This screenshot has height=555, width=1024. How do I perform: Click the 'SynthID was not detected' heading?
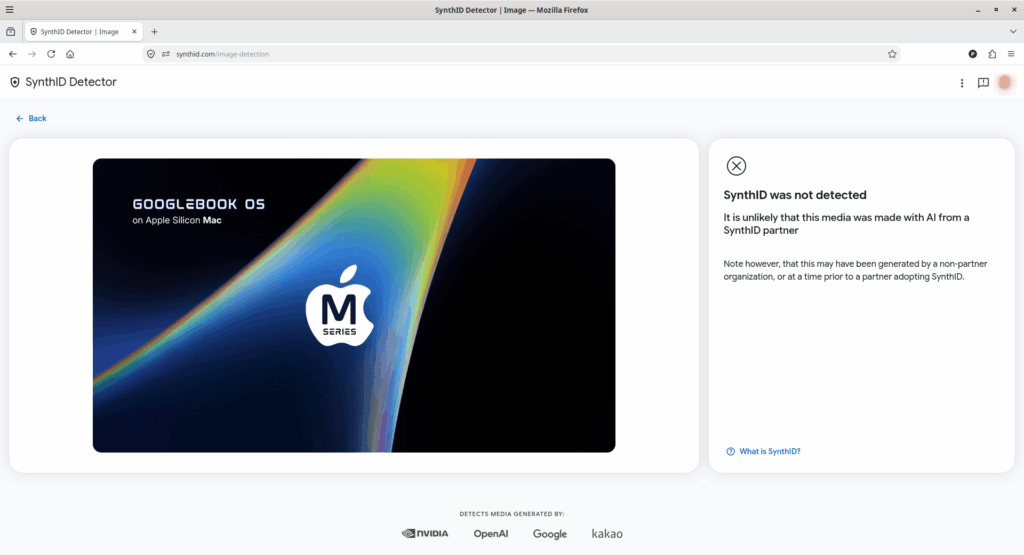coord(795,195)
